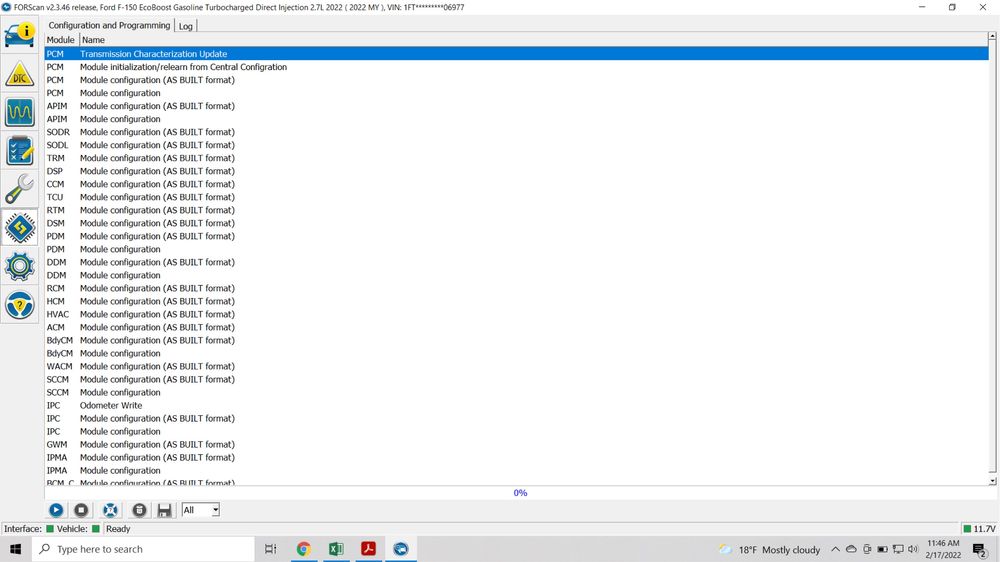The height and width of the screenshot is (562, 1000).
Task: Open the Tests checklist section icon
Action: pos(20,151)
